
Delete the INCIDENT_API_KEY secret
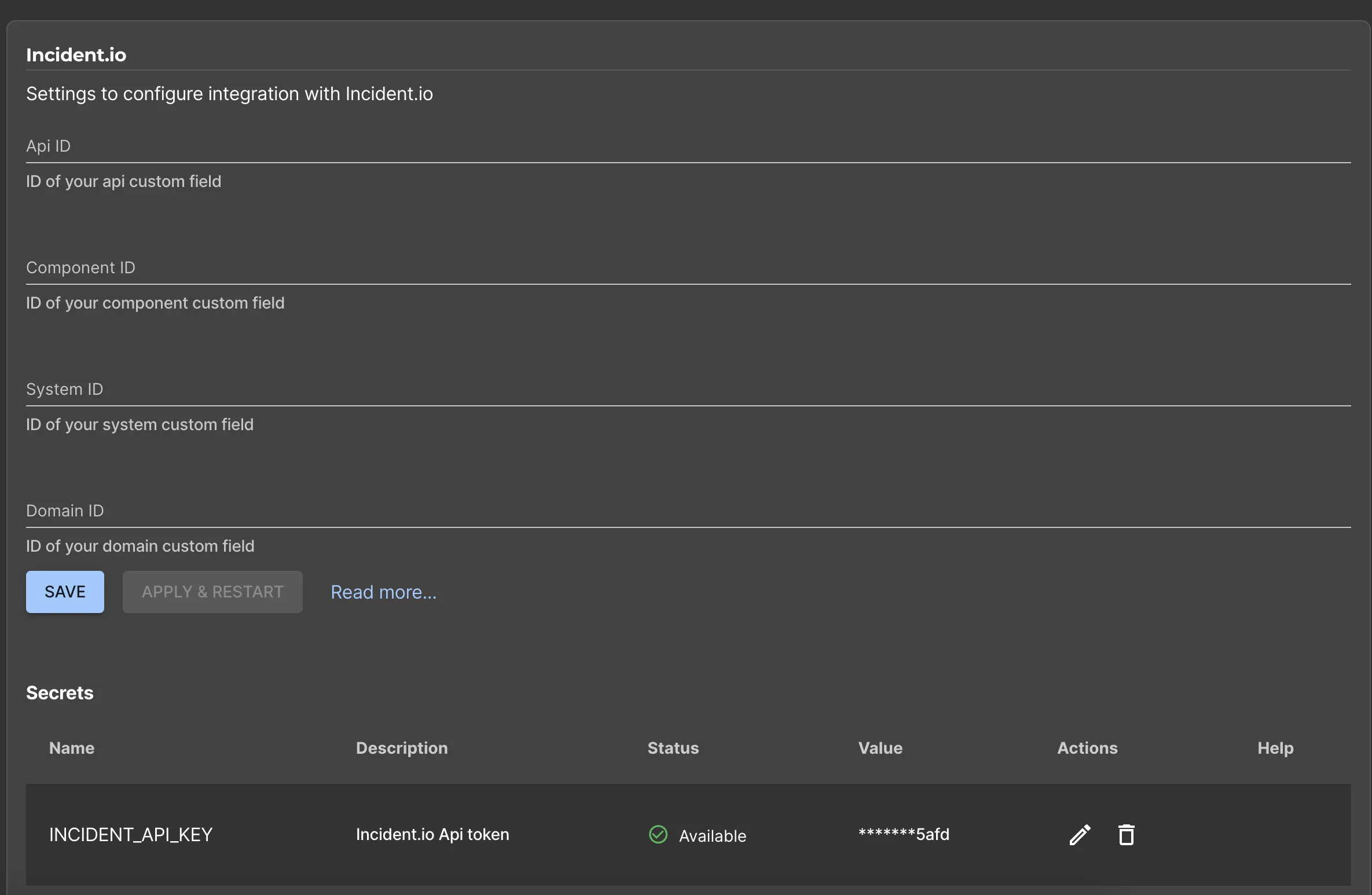pyautogui.click(x=1126, y=835)
